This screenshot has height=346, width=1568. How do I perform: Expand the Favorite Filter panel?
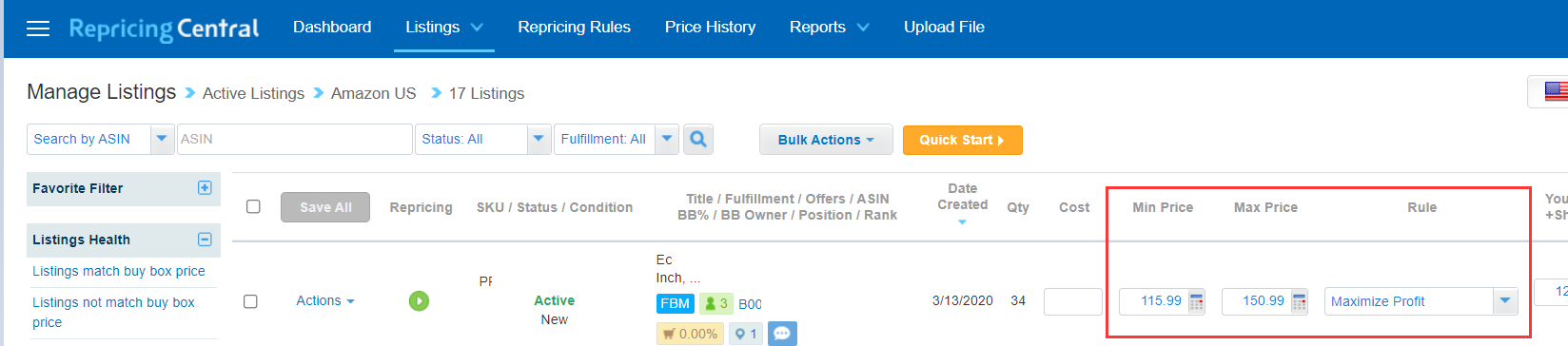(205, 188)
